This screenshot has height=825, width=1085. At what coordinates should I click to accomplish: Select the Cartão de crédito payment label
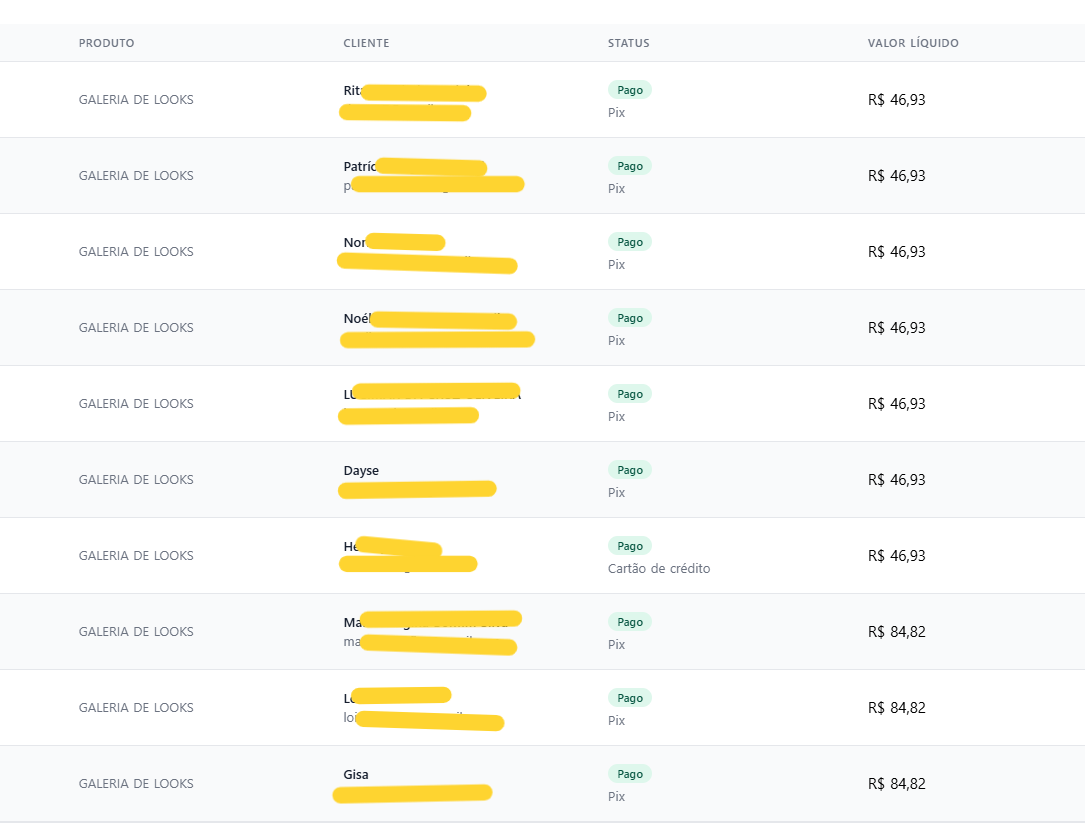click(x=659, y=569)
